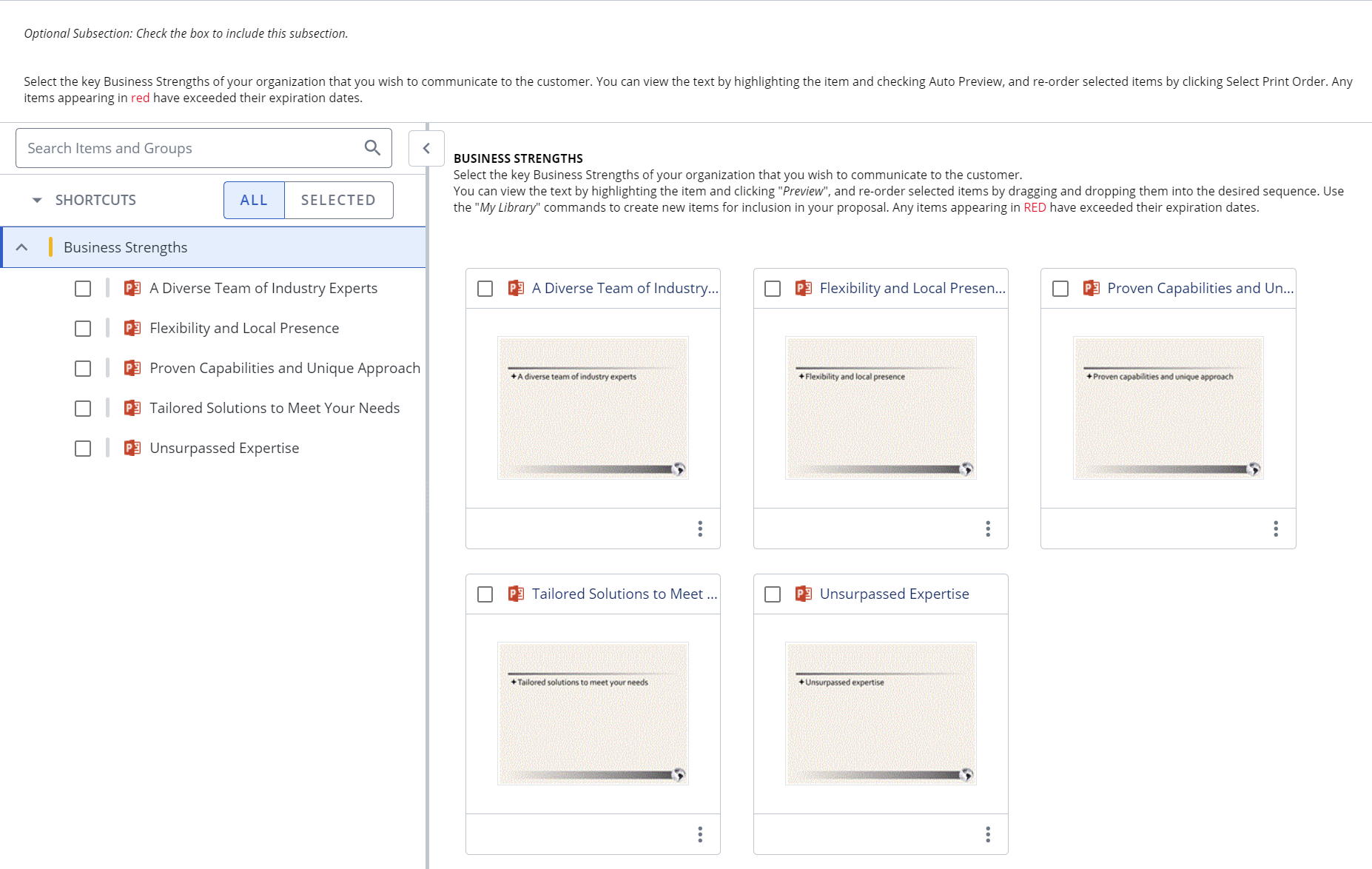Click PowerPoint icon on Proven Capabilities card
Viewport: 1372px width, 869px height.
point(1091,288)
